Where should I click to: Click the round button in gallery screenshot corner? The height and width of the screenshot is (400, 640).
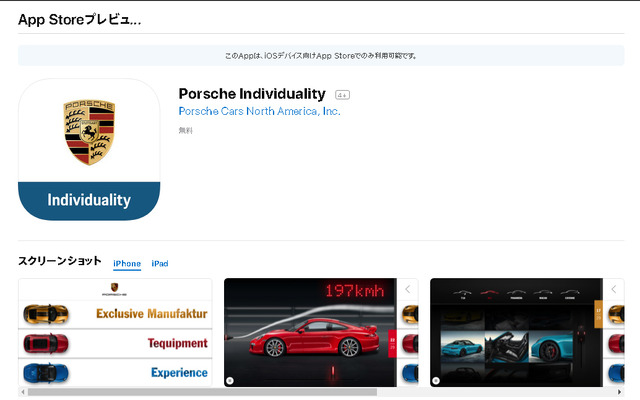[x=436, y=380]
